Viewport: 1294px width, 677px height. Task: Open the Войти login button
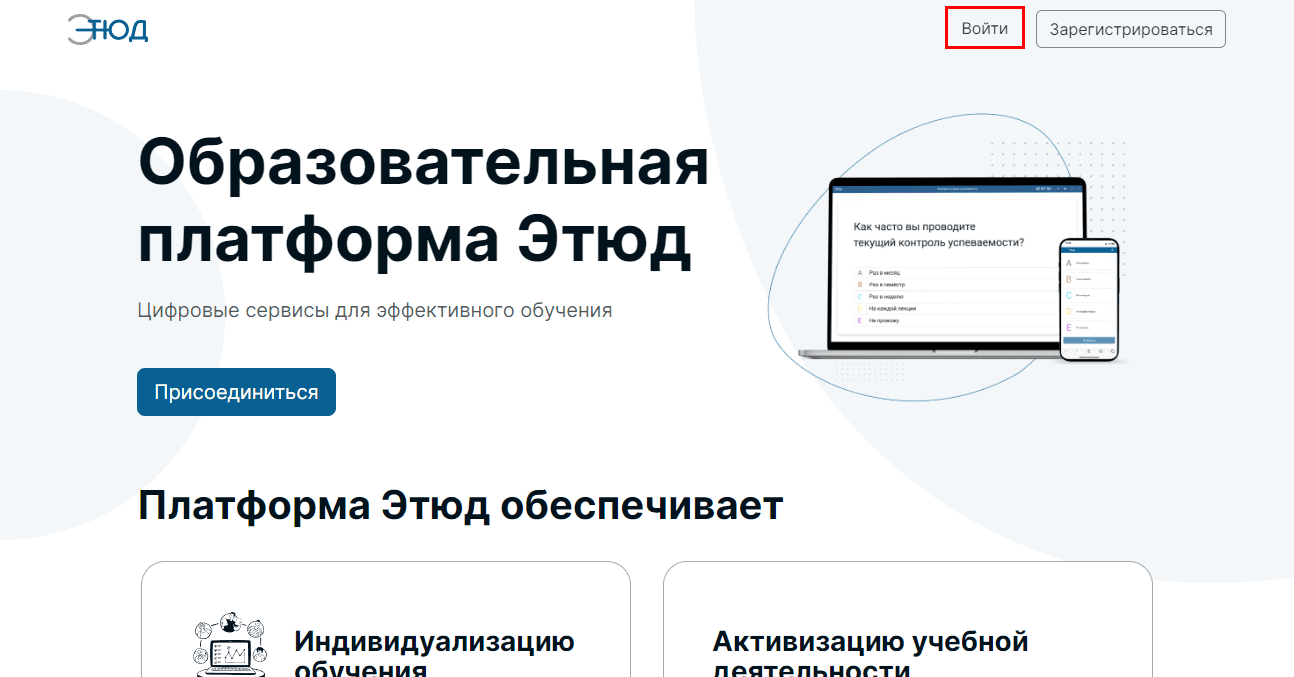pos(985,29)
